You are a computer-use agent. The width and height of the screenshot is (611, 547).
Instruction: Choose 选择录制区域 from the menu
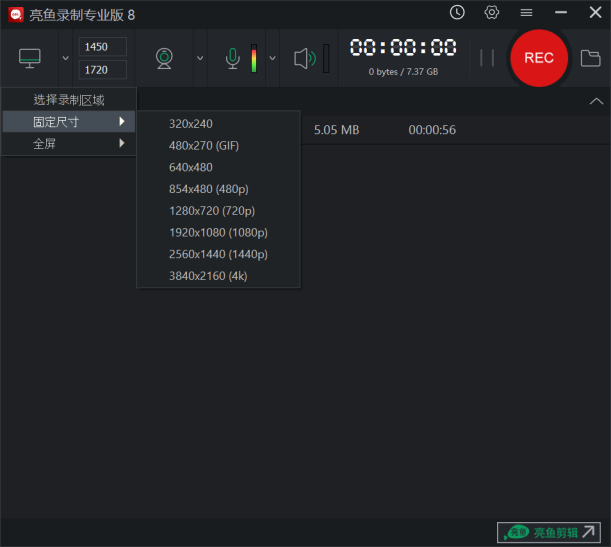tap(68, 100)
